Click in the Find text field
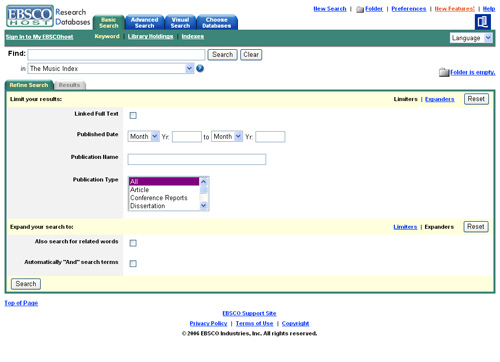The width and height of the screenshot is (500, 362). tap(116, 55)
